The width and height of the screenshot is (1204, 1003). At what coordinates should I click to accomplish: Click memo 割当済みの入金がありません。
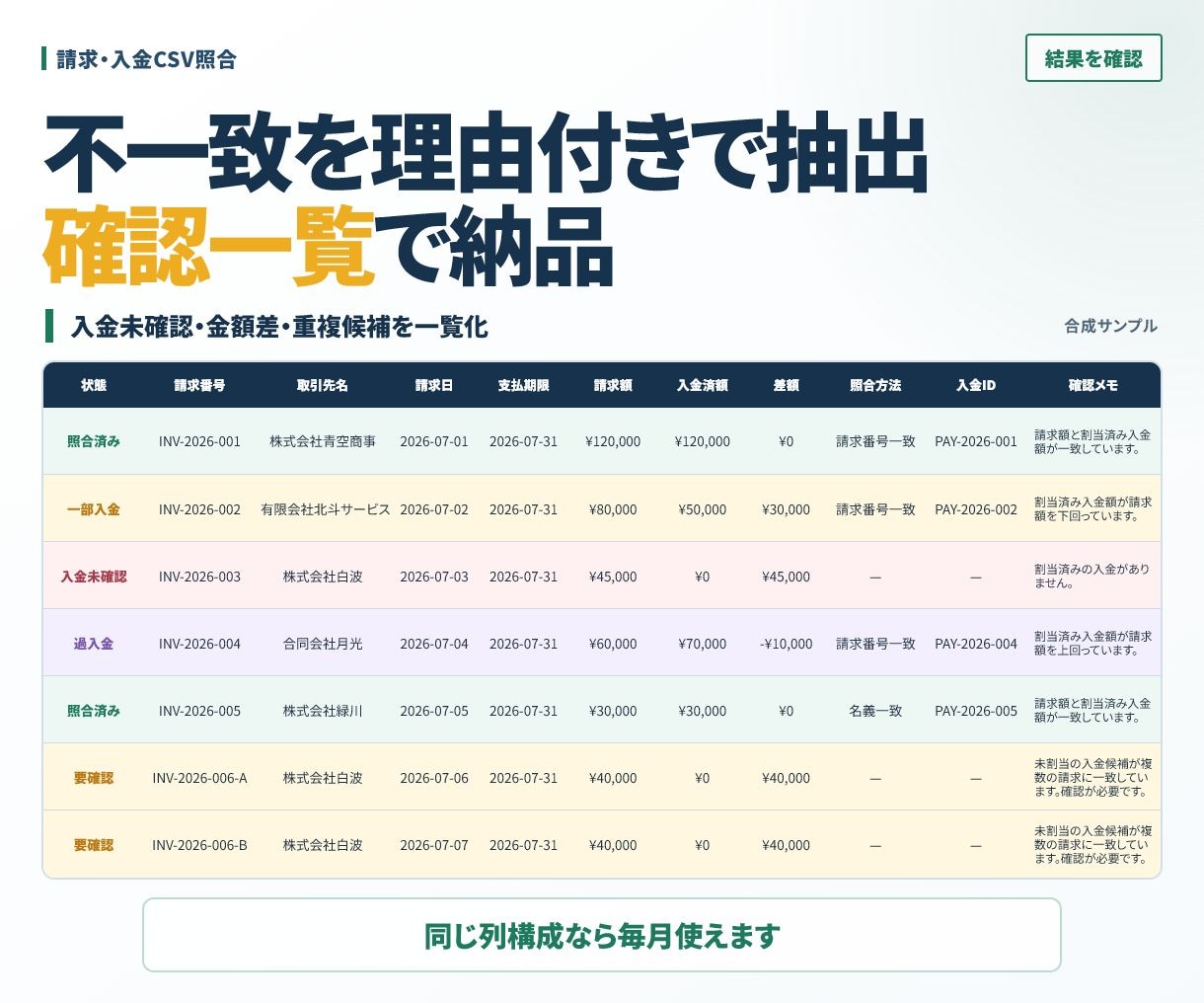pyautogui.click(x=1092, y=577)
